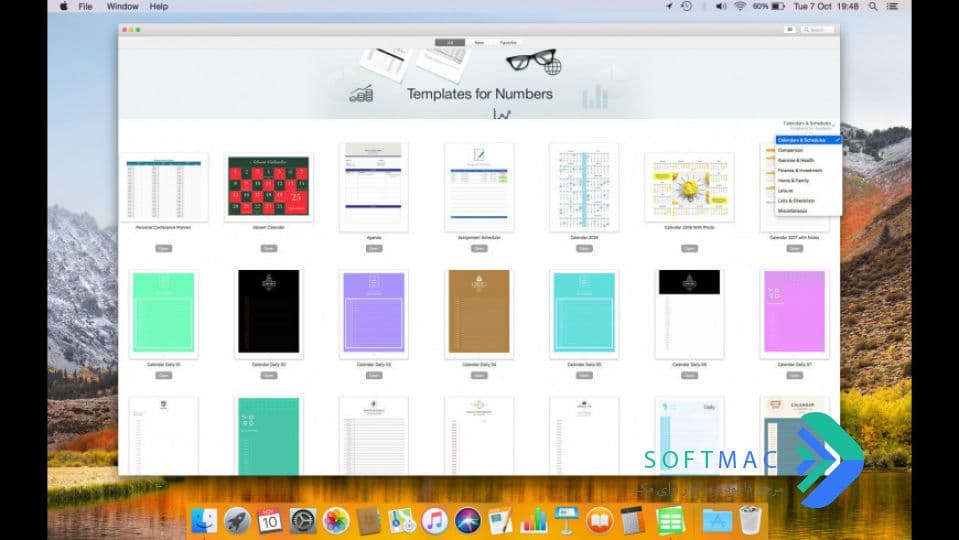Click the Time Machine clock icon
959x540 pixels.
(687, 6)
